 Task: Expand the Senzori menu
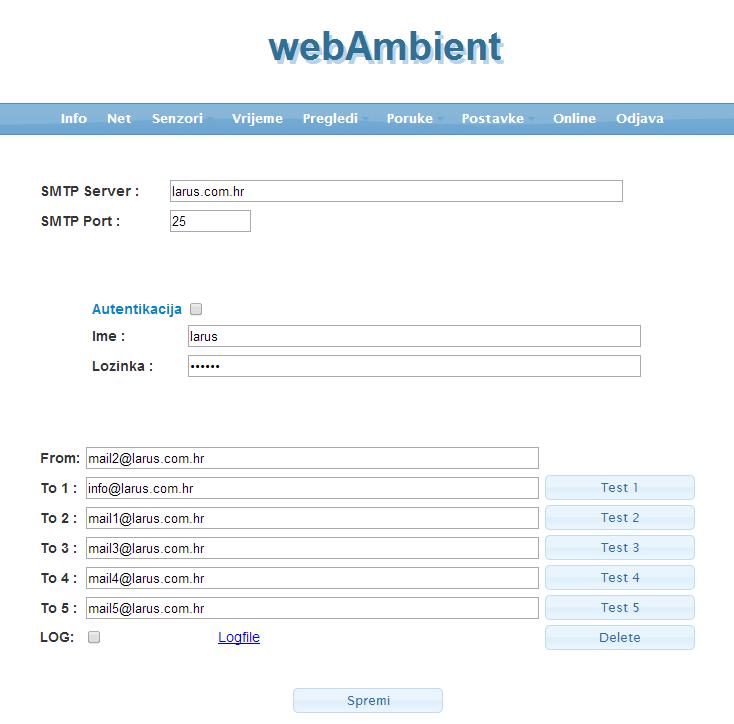coord(177,118)
